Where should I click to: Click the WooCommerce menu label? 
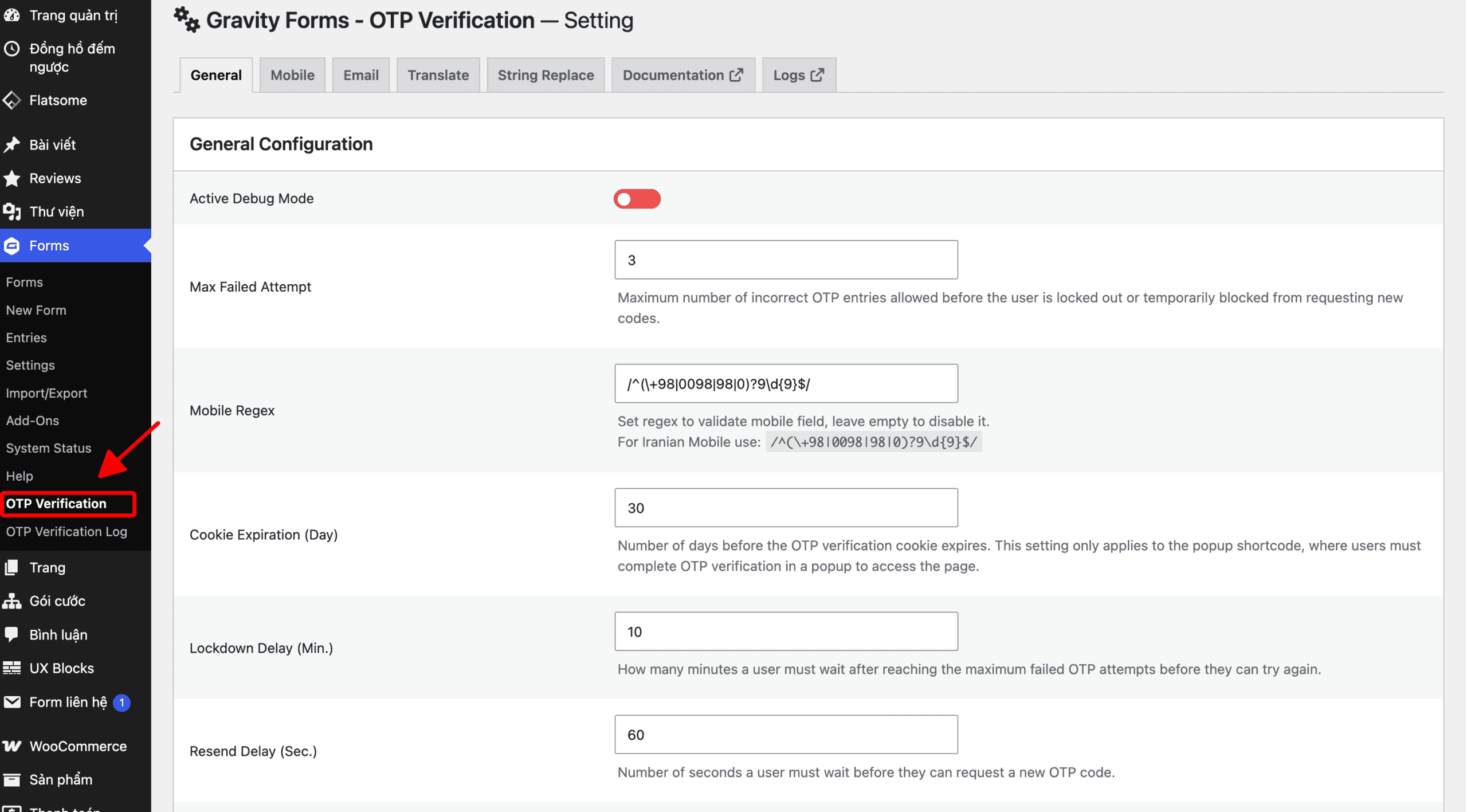pos(78,746)
